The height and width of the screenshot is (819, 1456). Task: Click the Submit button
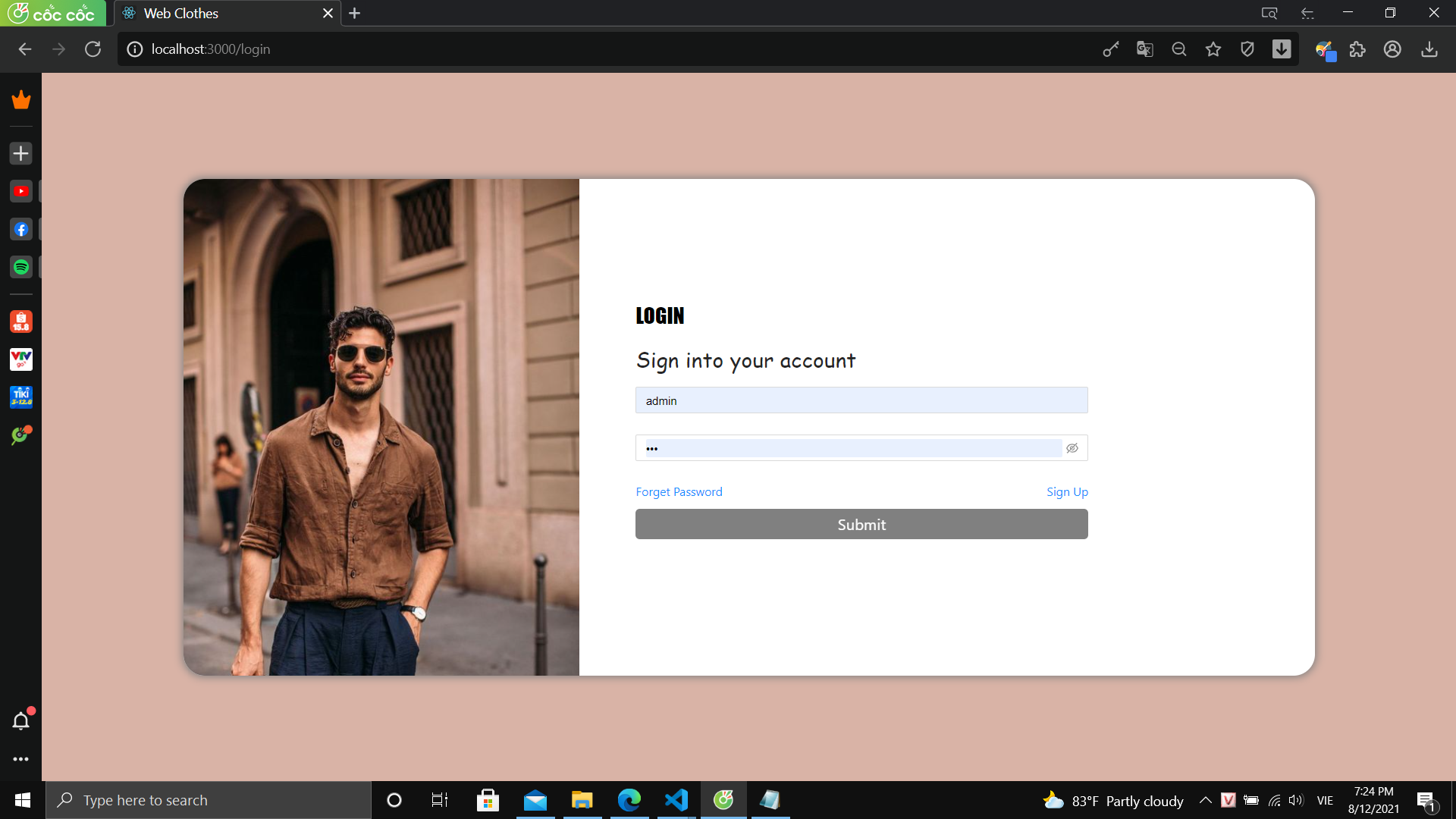point(861,524)
